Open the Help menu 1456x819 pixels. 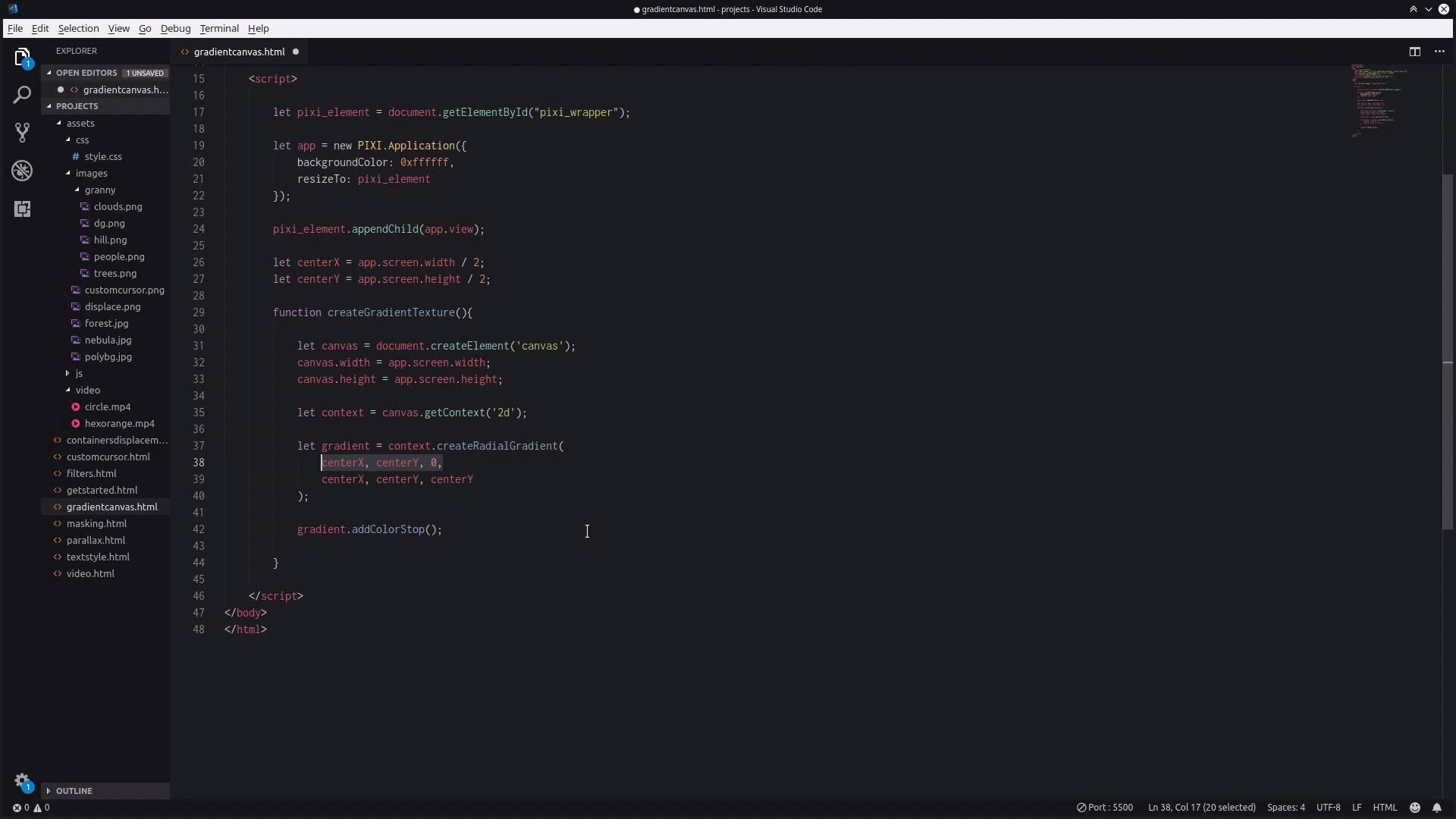coord(258,28)
